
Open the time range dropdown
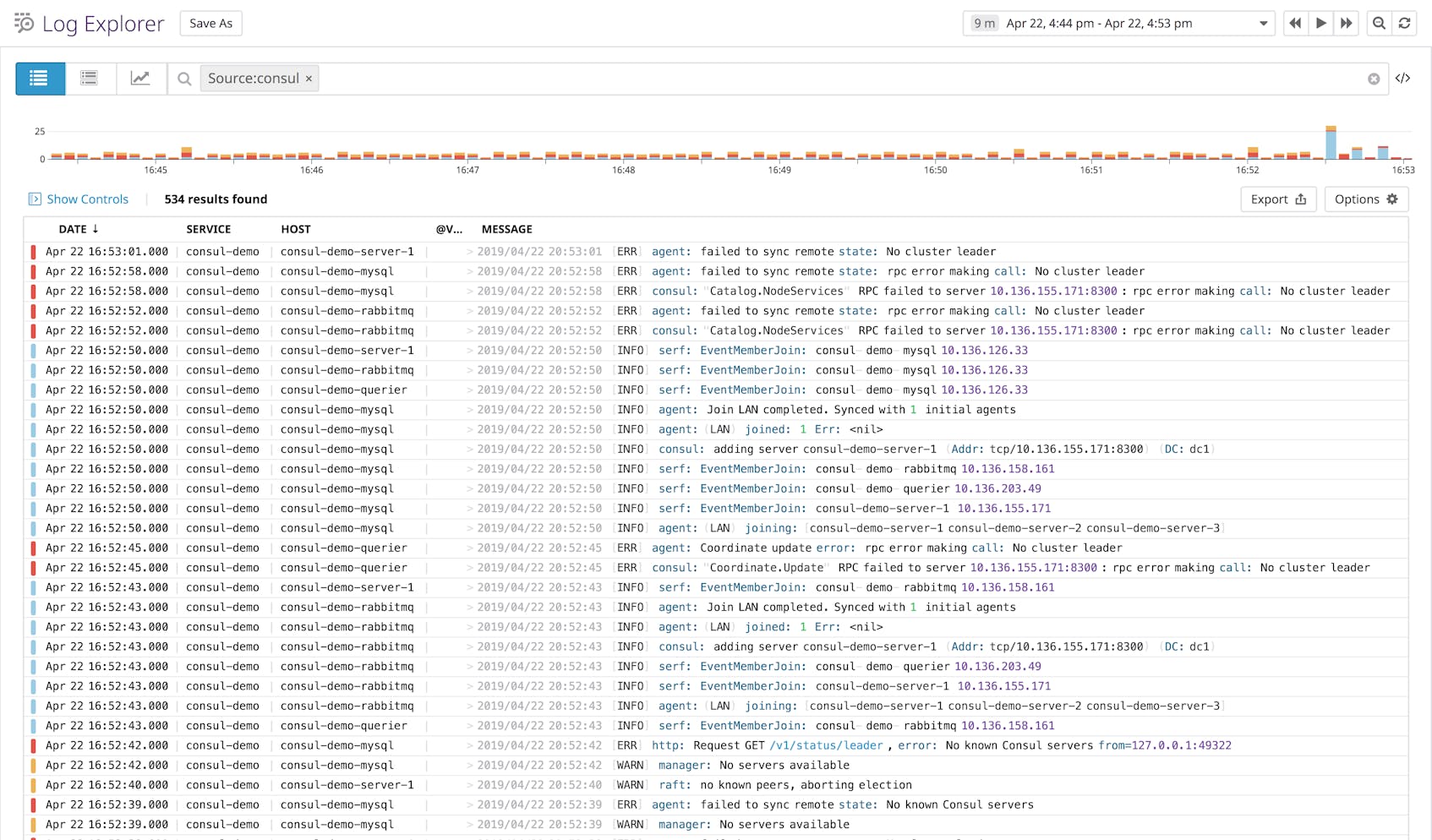[1264, 23]
